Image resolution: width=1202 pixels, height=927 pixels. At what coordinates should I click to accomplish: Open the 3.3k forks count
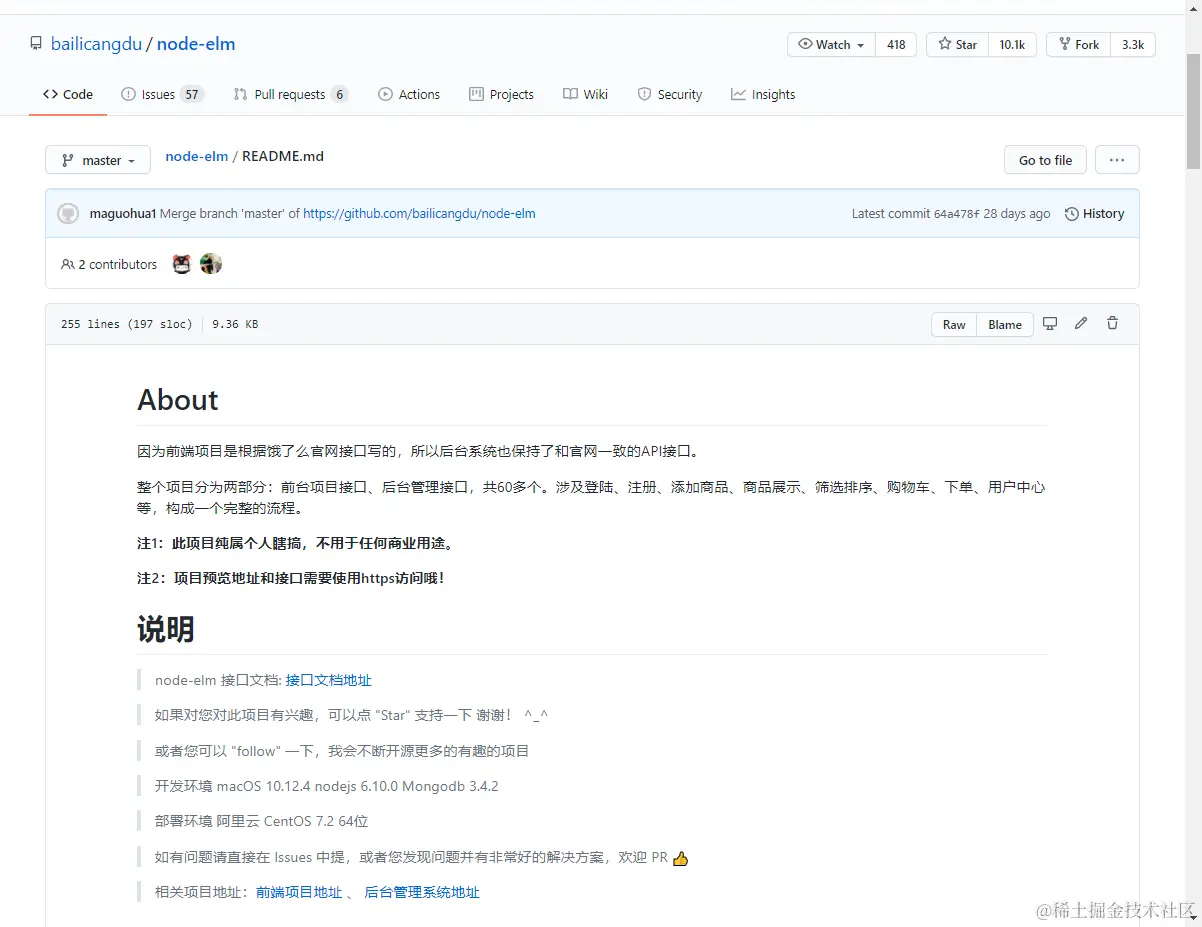click(1133, 44)
